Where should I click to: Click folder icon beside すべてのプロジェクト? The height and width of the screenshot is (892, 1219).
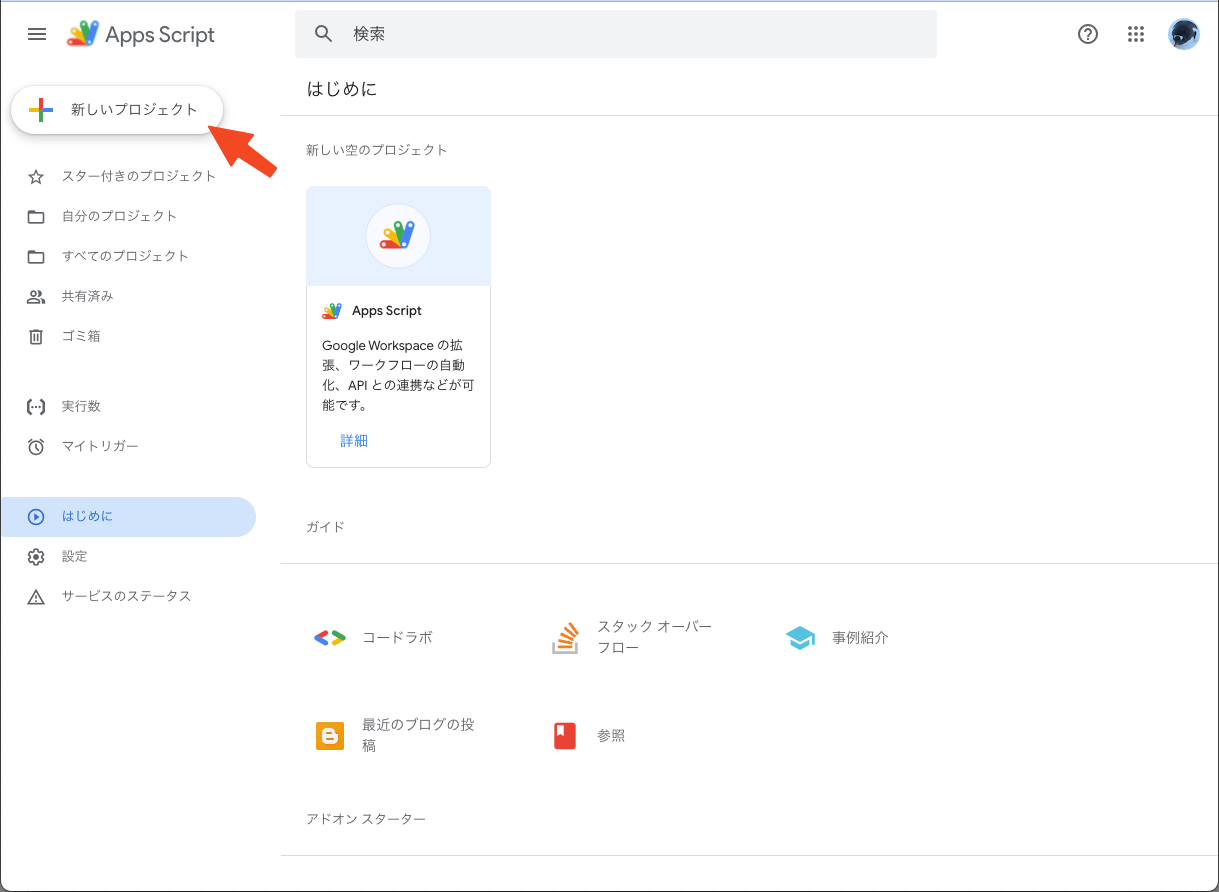click(36, 257)
